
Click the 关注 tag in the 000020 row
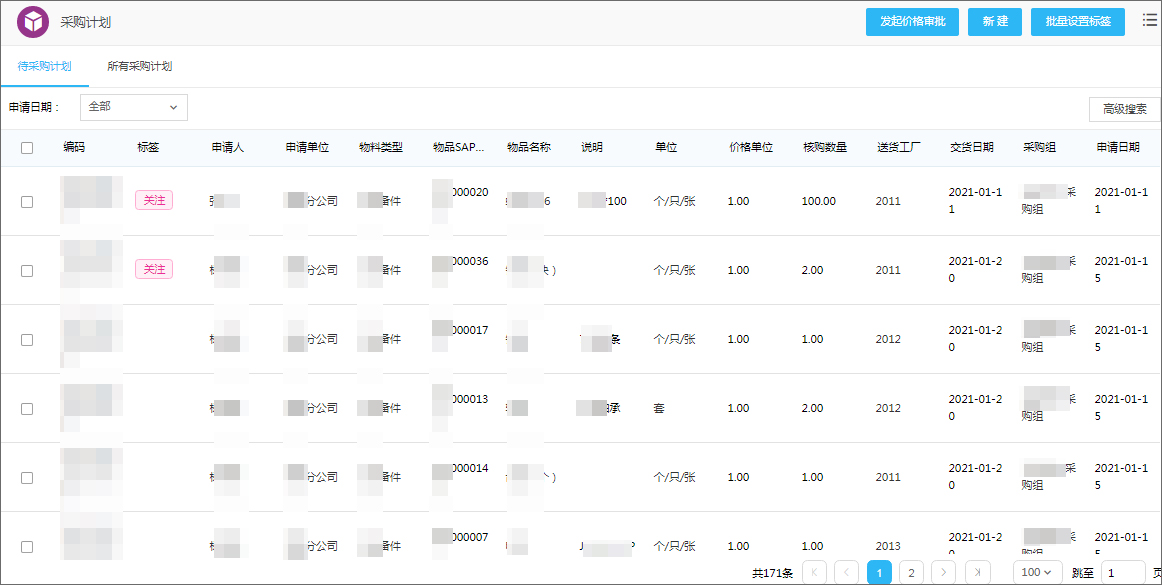point(154,200)
